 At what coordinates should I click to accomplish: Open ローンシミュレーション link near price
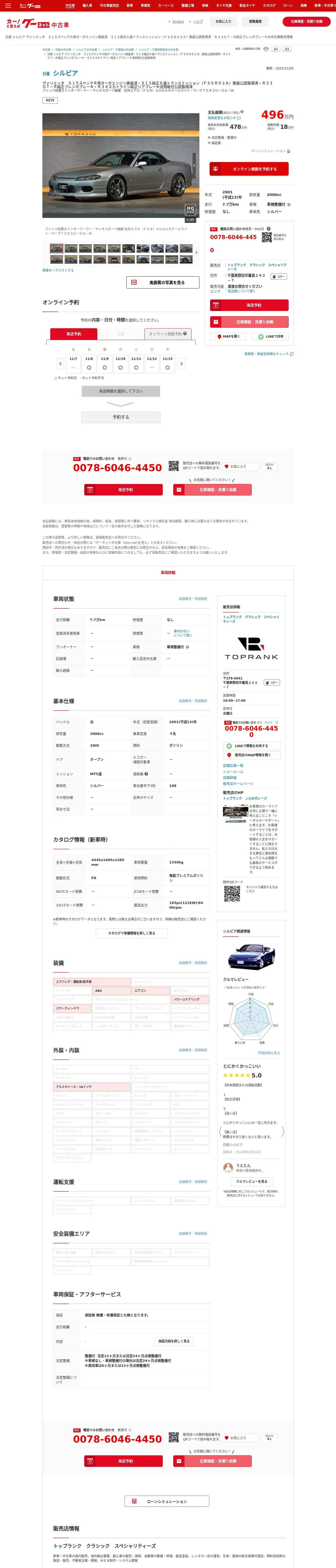pyautogui.click(x=271, y=151)
